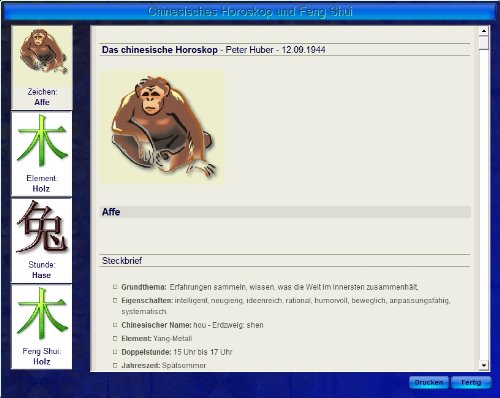
Task: Click the scrollbar up arrow
Action: [484, 31]
